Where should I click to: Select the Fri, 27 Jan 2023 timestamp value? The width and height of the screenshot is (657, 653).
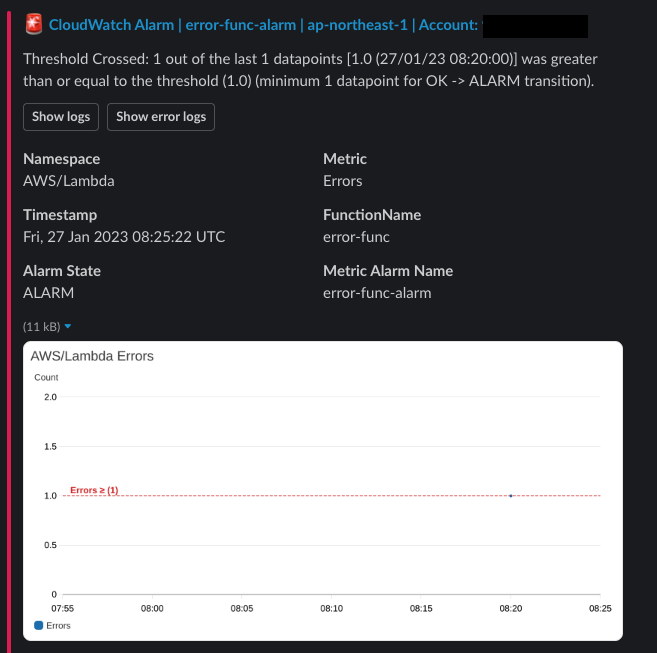click(124, 237)
